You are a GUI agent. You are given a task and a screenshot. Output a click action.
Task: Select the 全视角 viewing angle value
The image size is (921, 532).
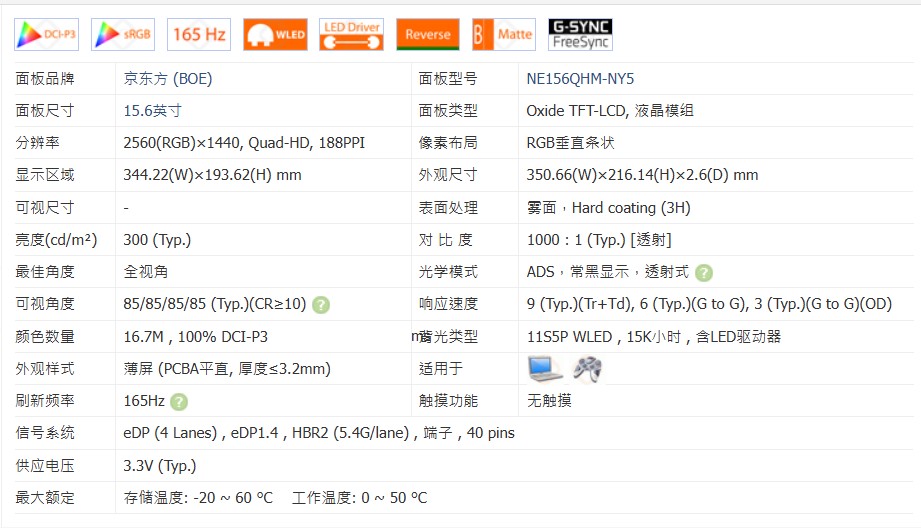[x=146, y=272]
